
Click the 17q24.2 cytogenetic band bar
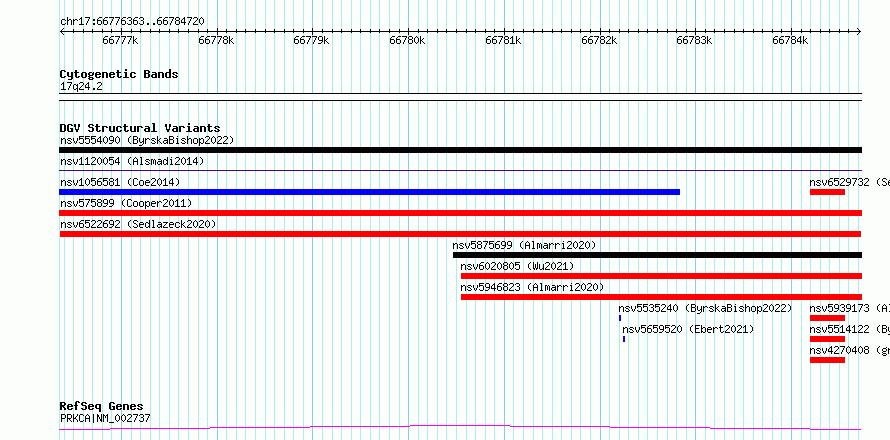coord(460,97)
